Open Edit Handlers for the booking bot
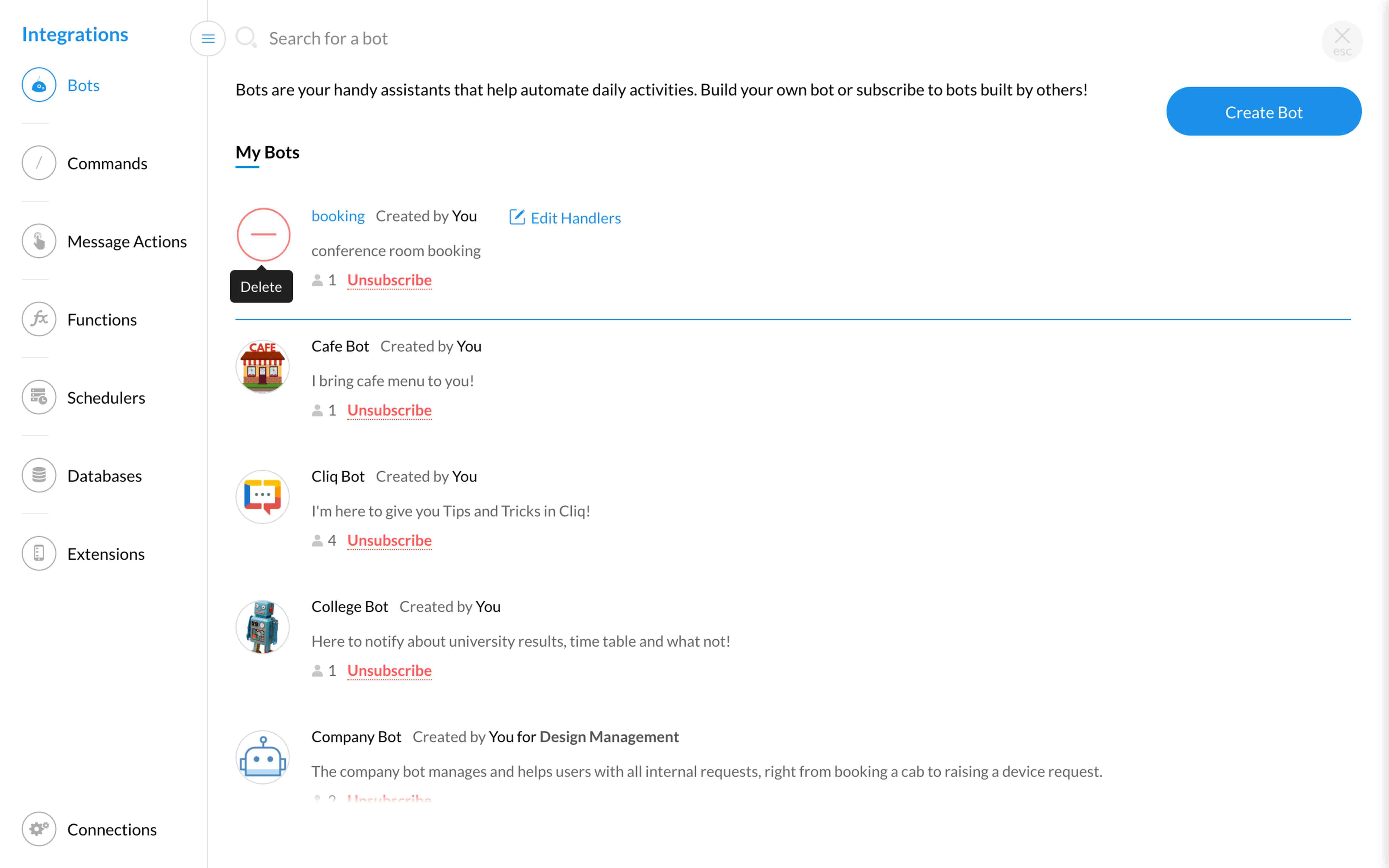This screenshot has height=868, width=1389. point(565,218)
